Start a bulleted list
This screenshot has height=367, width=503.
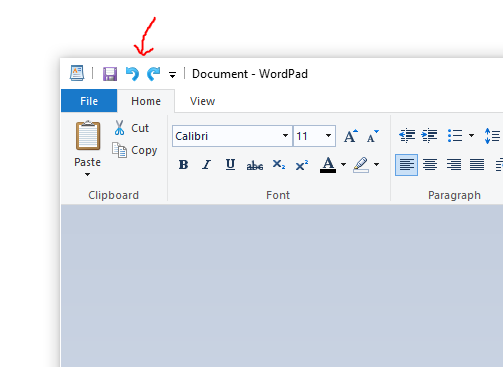click(x=455, y=136)
